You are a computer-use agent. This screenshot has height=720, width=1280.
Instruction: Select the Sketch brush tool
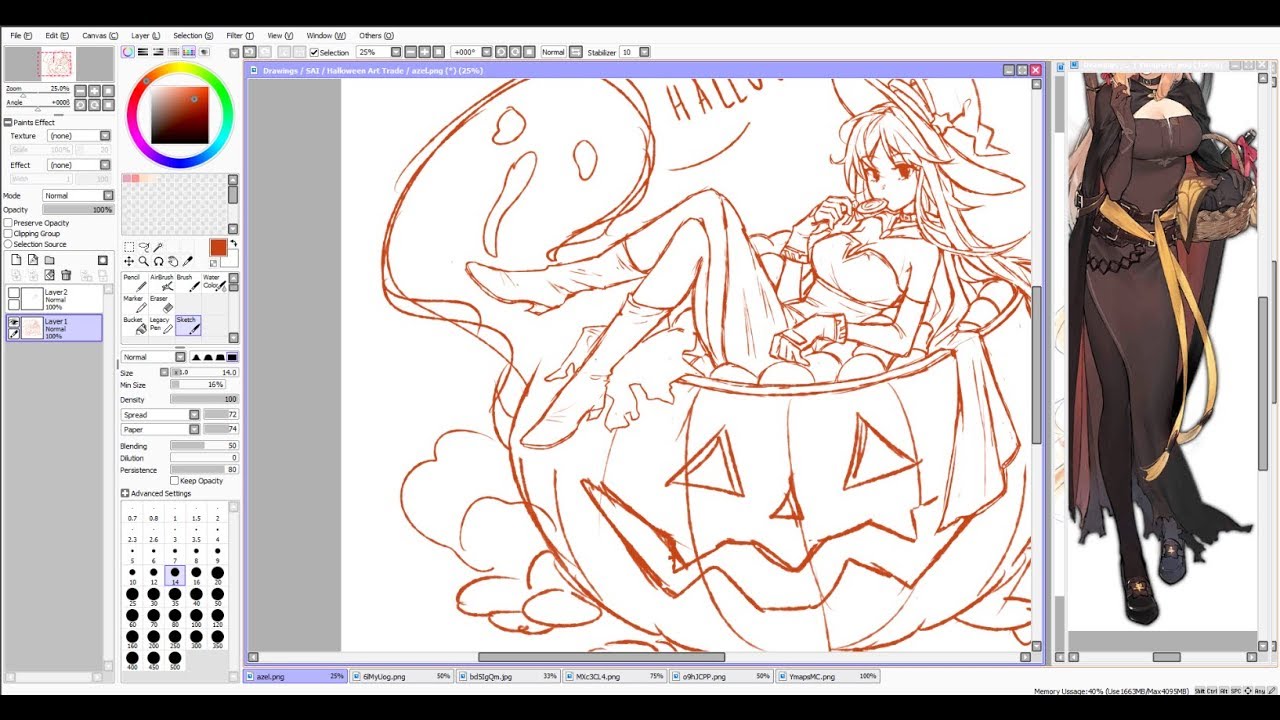point(188,326)
